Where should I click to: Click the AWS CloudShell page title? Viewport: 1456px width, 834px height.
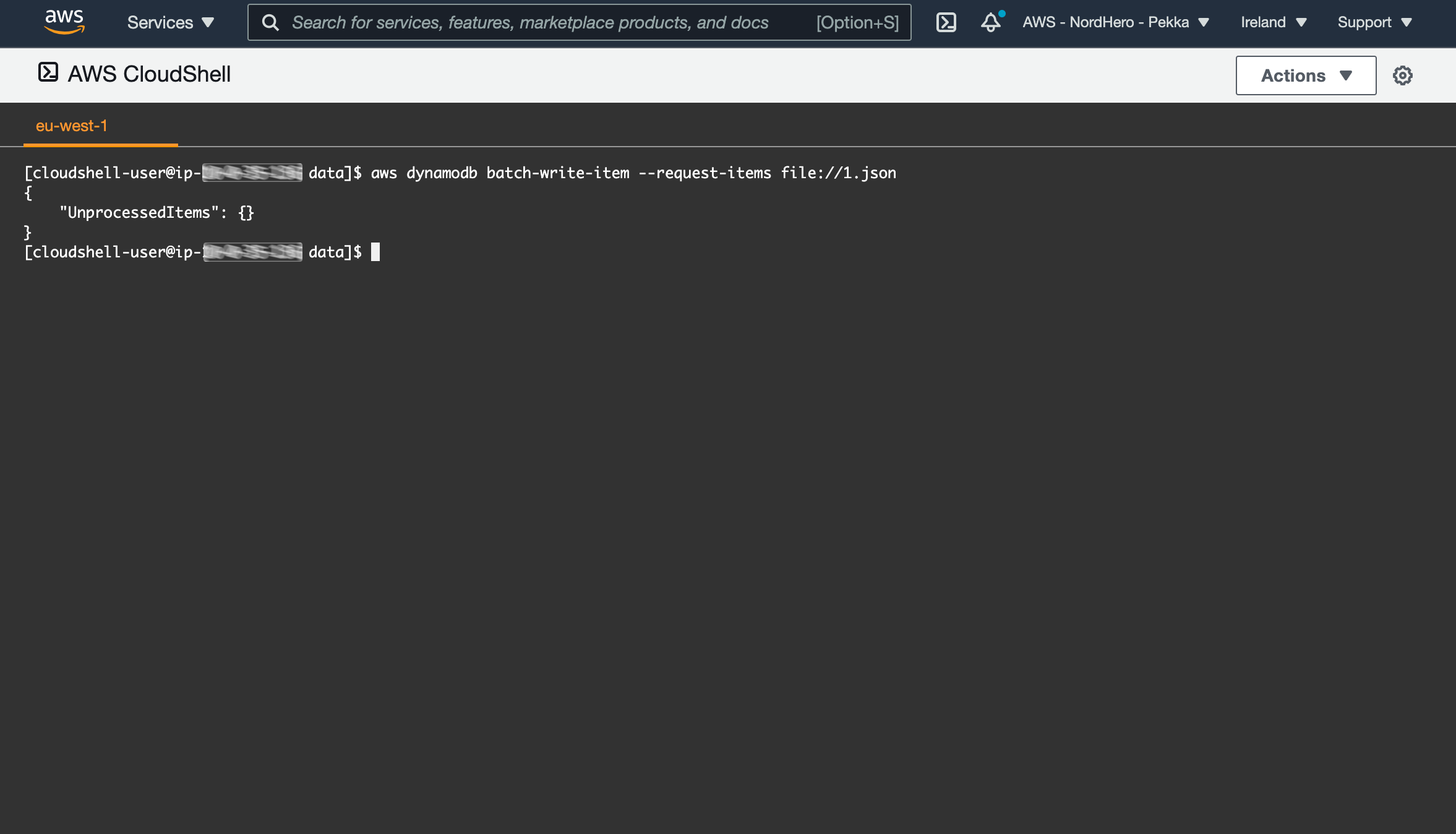[149, 74]
